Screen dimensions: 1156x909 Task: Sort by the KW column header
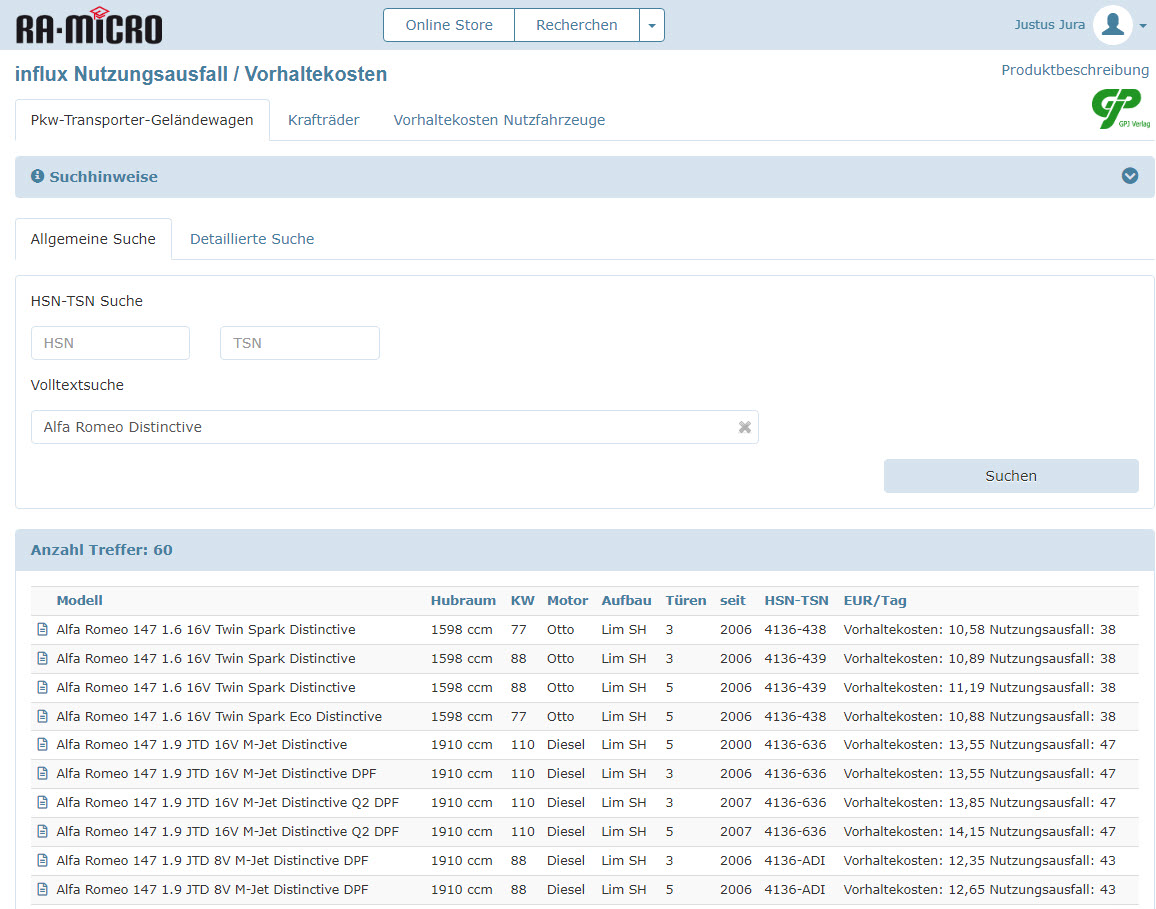tap(522, 600)
